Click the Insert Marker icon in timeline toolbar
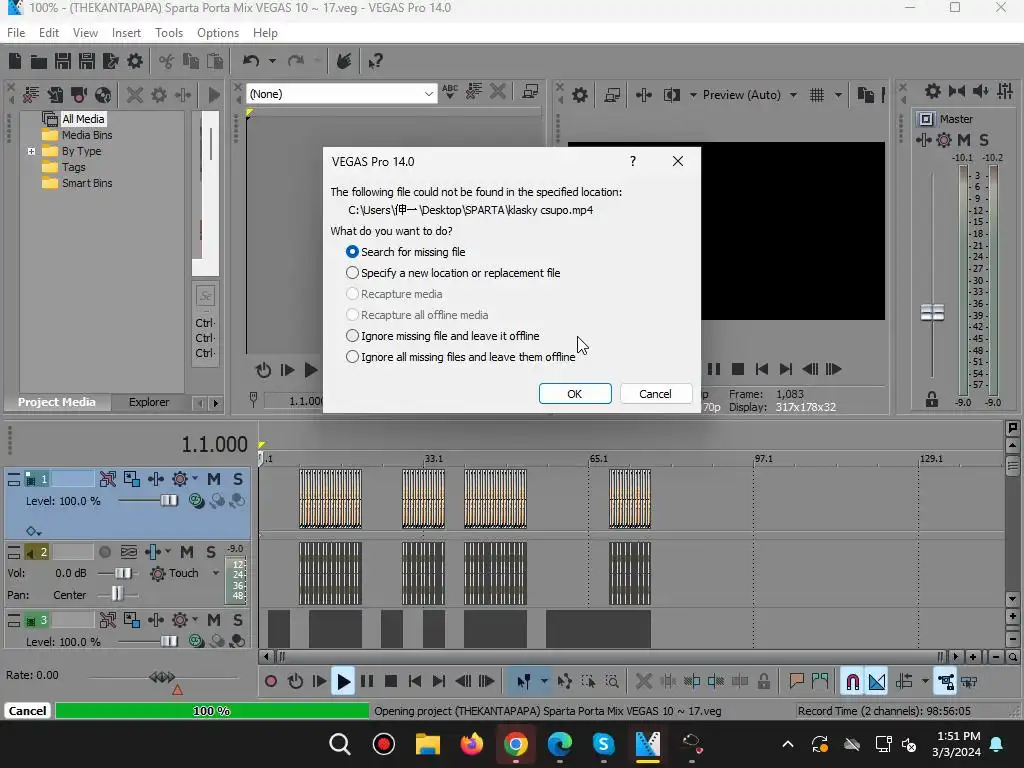 point(796,682)
